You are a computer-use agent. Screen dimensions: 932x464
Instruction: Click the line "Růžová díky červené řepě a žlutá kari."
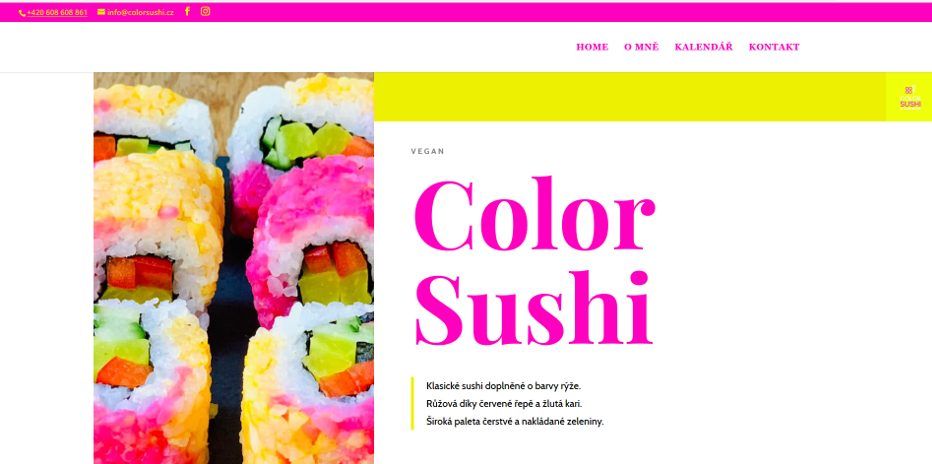504,404
